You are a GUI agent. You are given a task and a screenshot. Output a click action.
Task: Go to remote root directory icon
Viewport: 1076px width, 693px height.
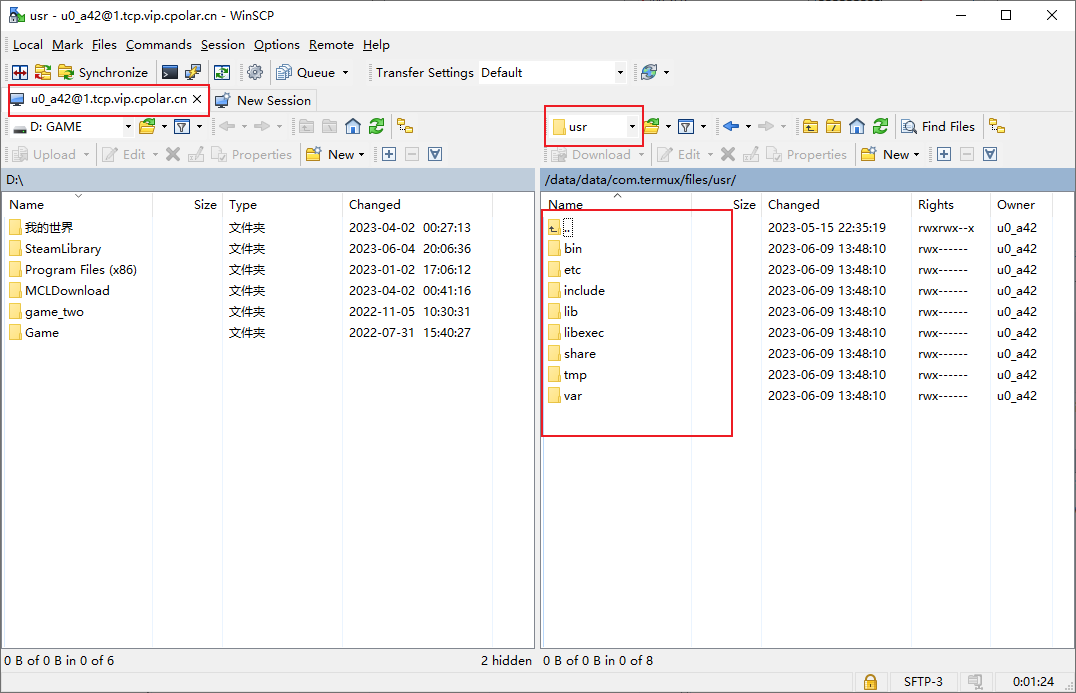(833, 126)
